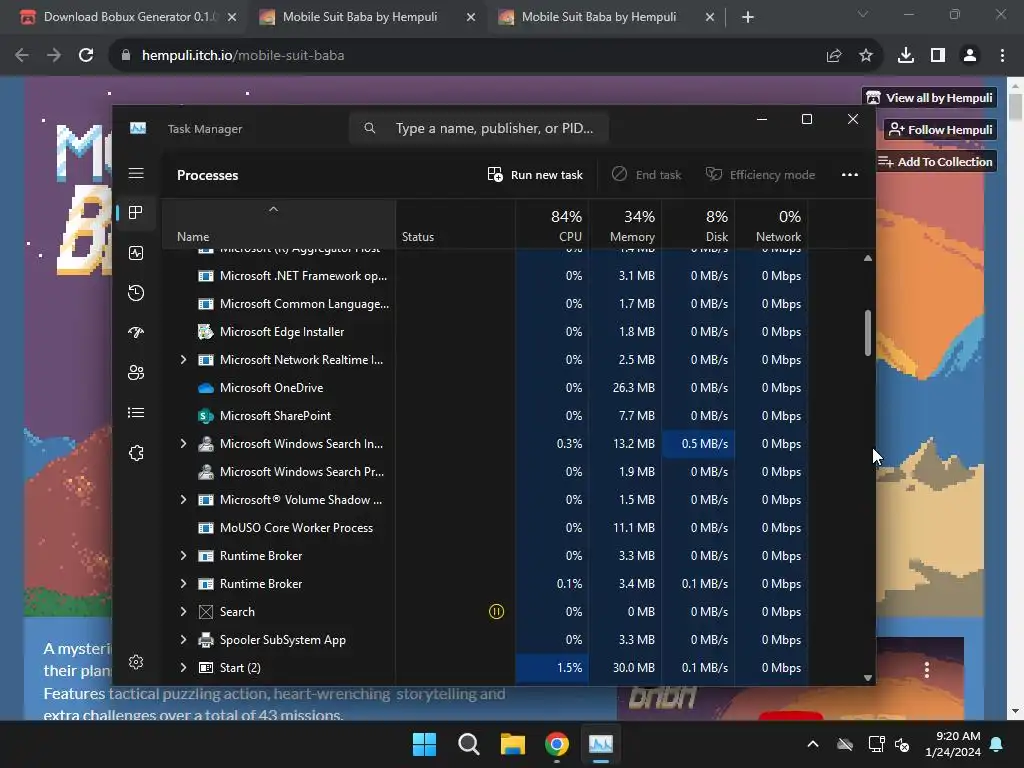Click End task button
1024x768 pixels.
pos(647,175)
